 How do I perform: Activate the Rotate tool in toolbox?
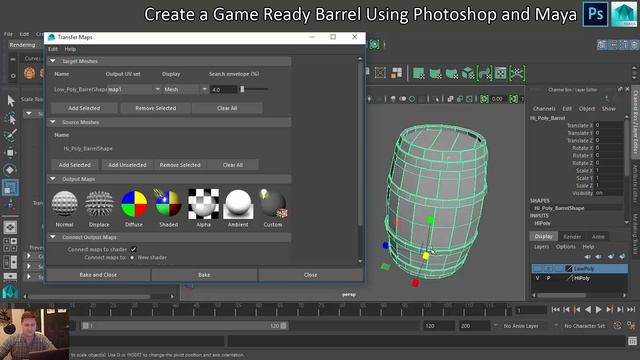pyautogui.click(x=10, y=170)
